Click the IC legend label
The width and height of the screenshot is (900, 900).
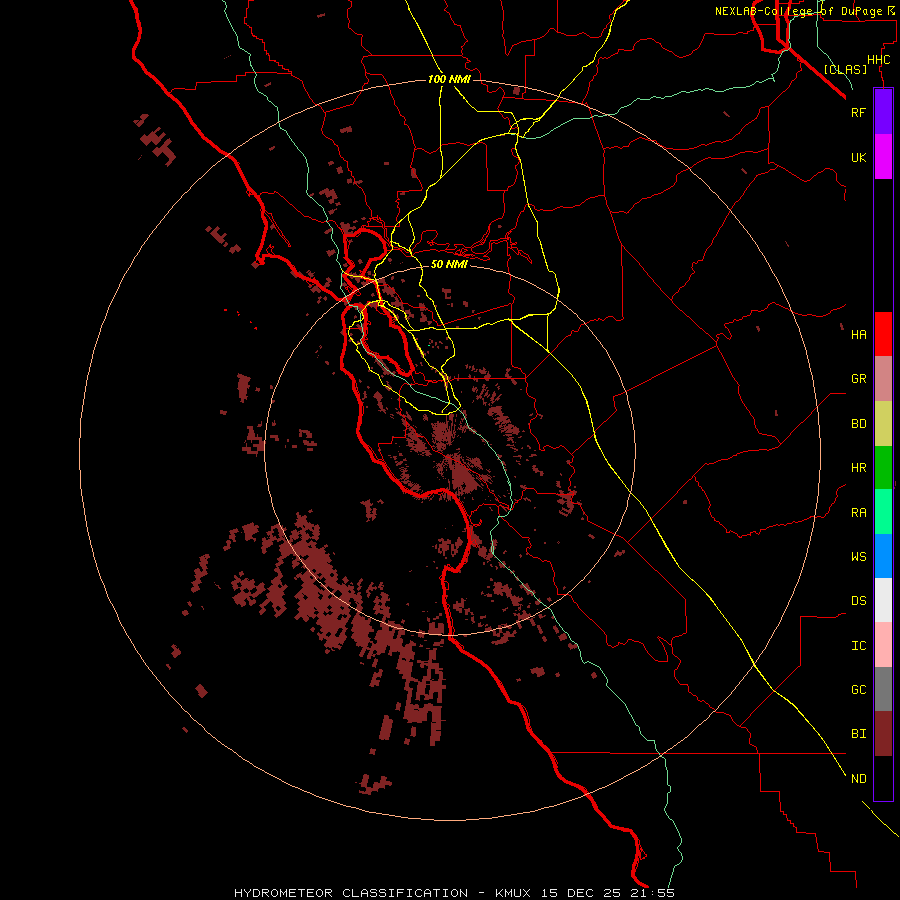(859, 646)
